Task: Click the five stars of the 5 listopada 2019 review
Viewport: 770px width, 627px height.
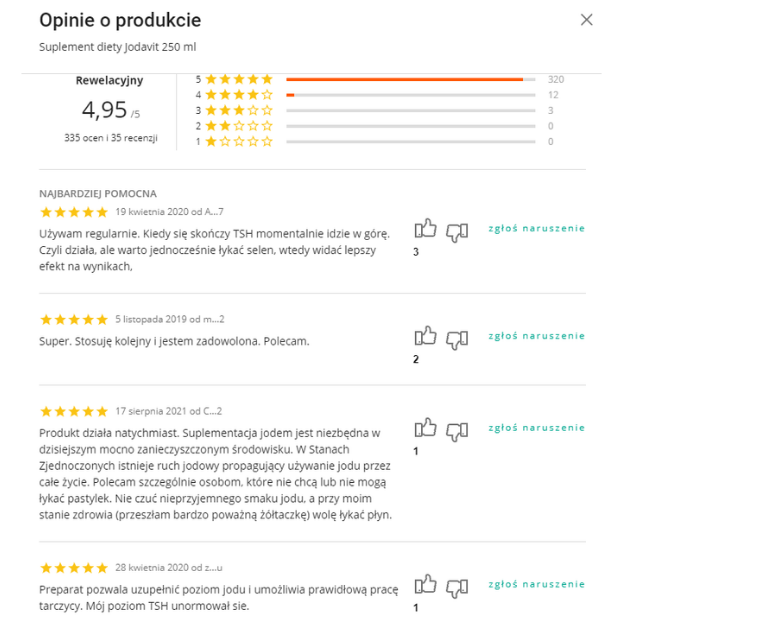Action: (74, 320)
